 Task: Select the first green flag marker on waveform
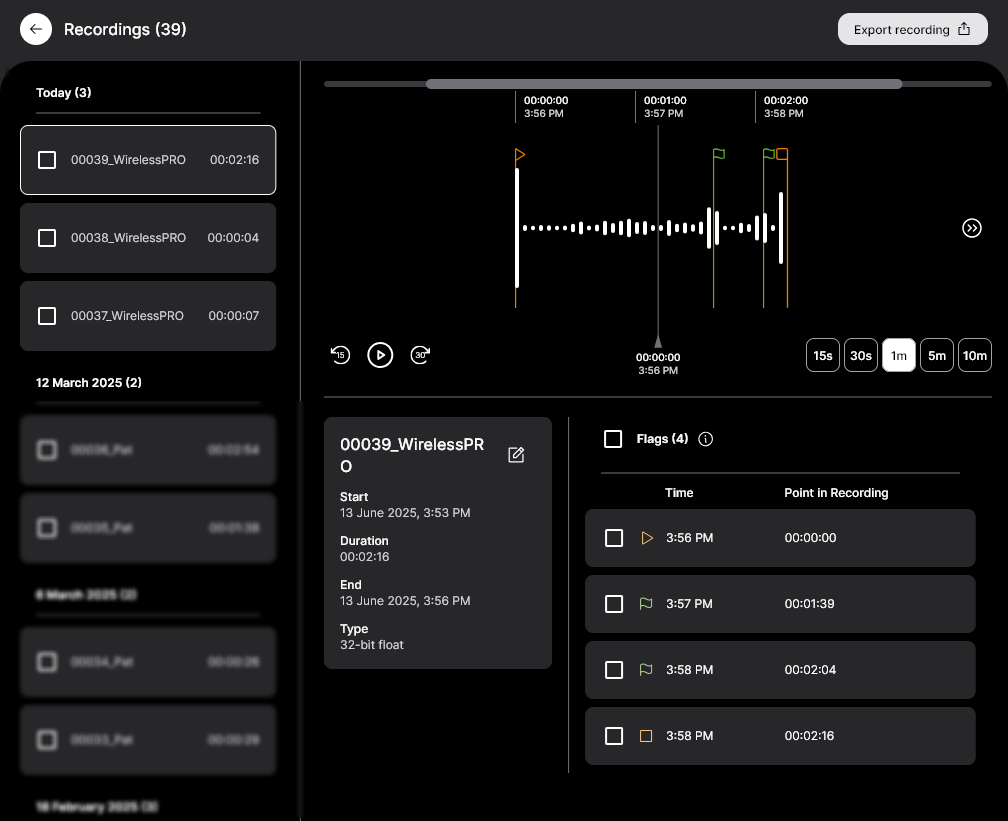718,154
